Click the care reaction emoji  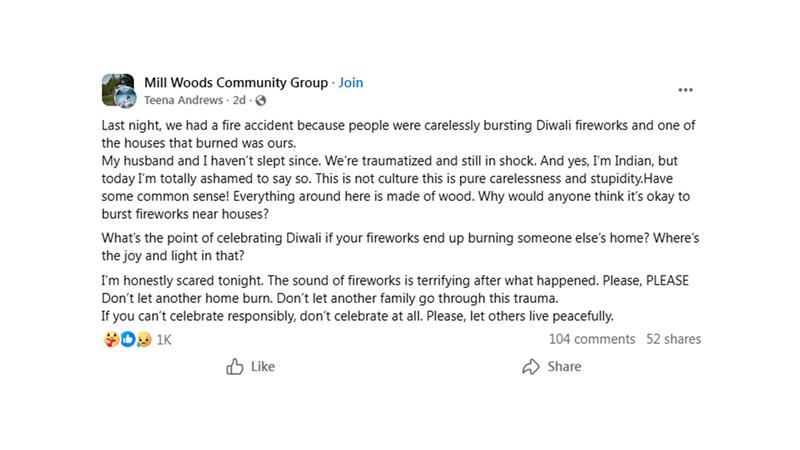(x=110, y=340)
